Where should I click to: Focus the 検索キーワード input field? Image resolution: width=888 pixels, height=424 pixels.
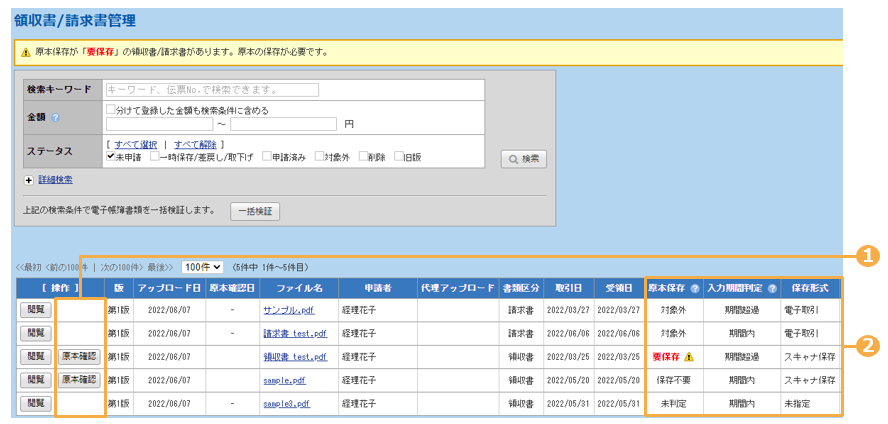click(212, 90)
